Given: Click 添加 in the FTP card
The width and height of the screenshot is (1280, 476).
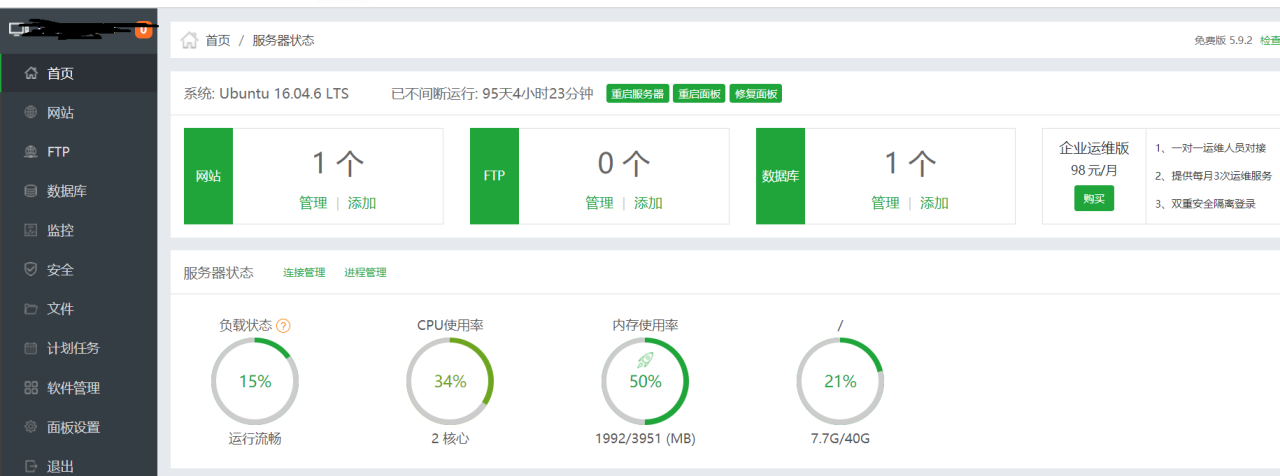Looking at the screenshot, I should pyautogui.click(x=648, y=203).
